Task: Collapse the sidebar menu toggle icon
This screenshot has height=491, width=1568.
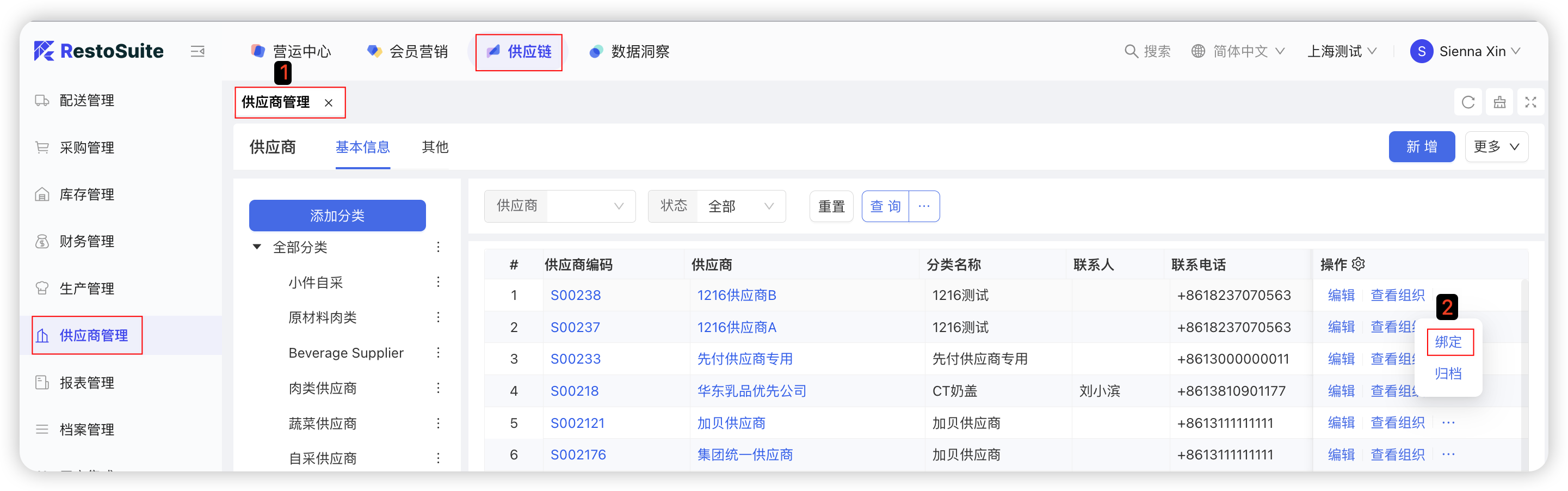Action: coord(197,52)
